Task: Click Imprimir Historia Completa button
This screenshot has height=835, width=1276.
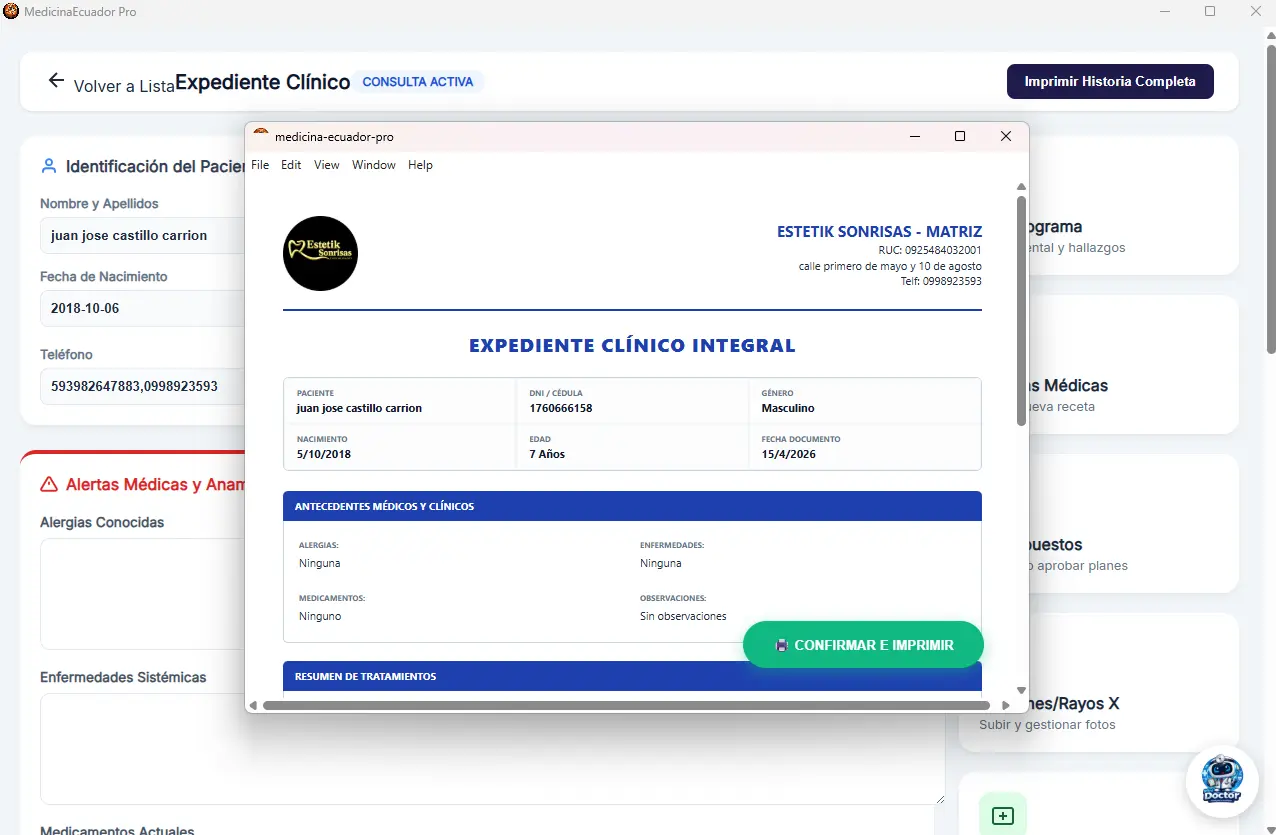Action: (x=1110, y=81)
